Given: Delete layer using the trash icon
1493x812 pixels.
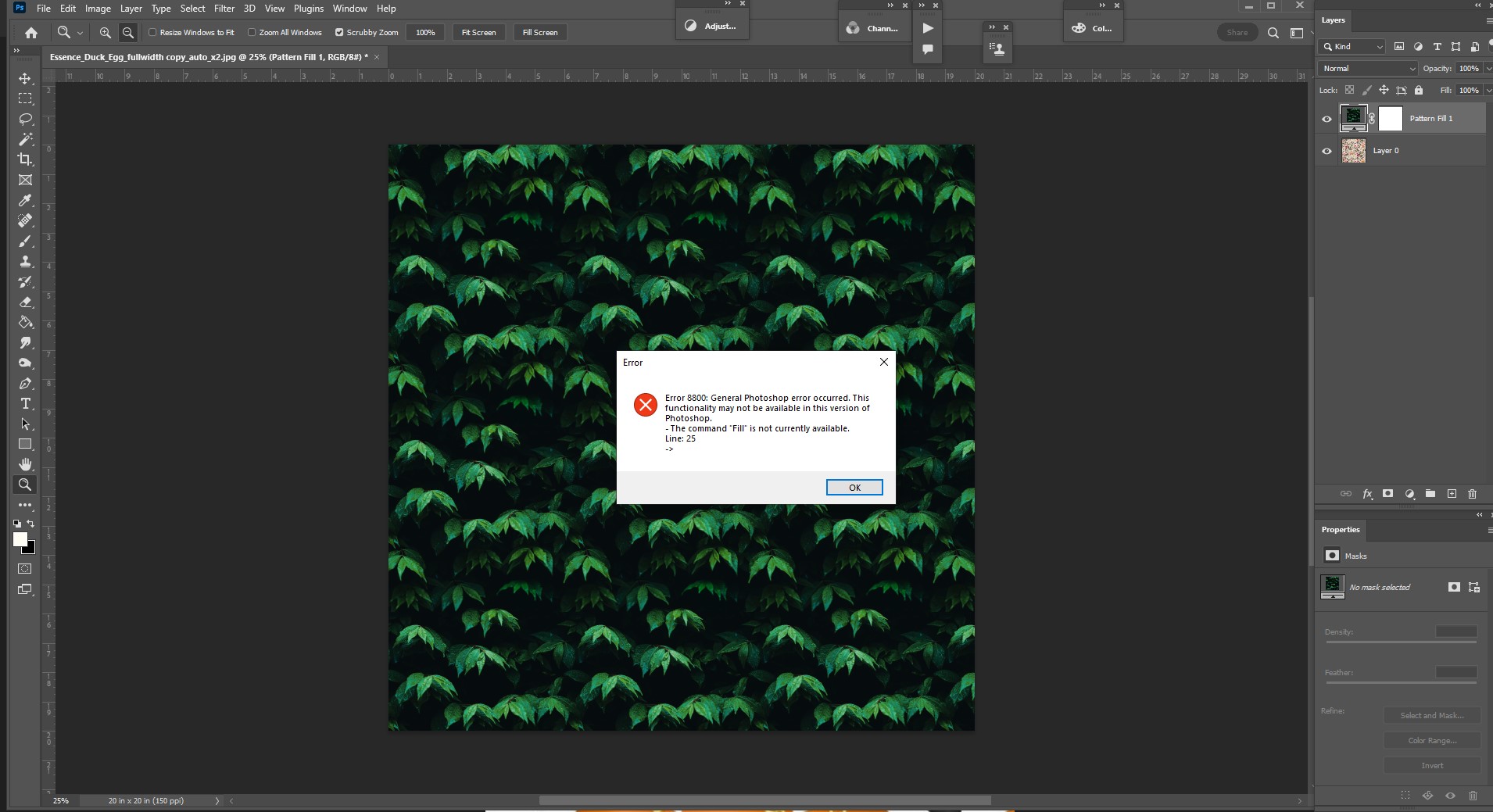Looking at the screenshot, I should 1473,494.
